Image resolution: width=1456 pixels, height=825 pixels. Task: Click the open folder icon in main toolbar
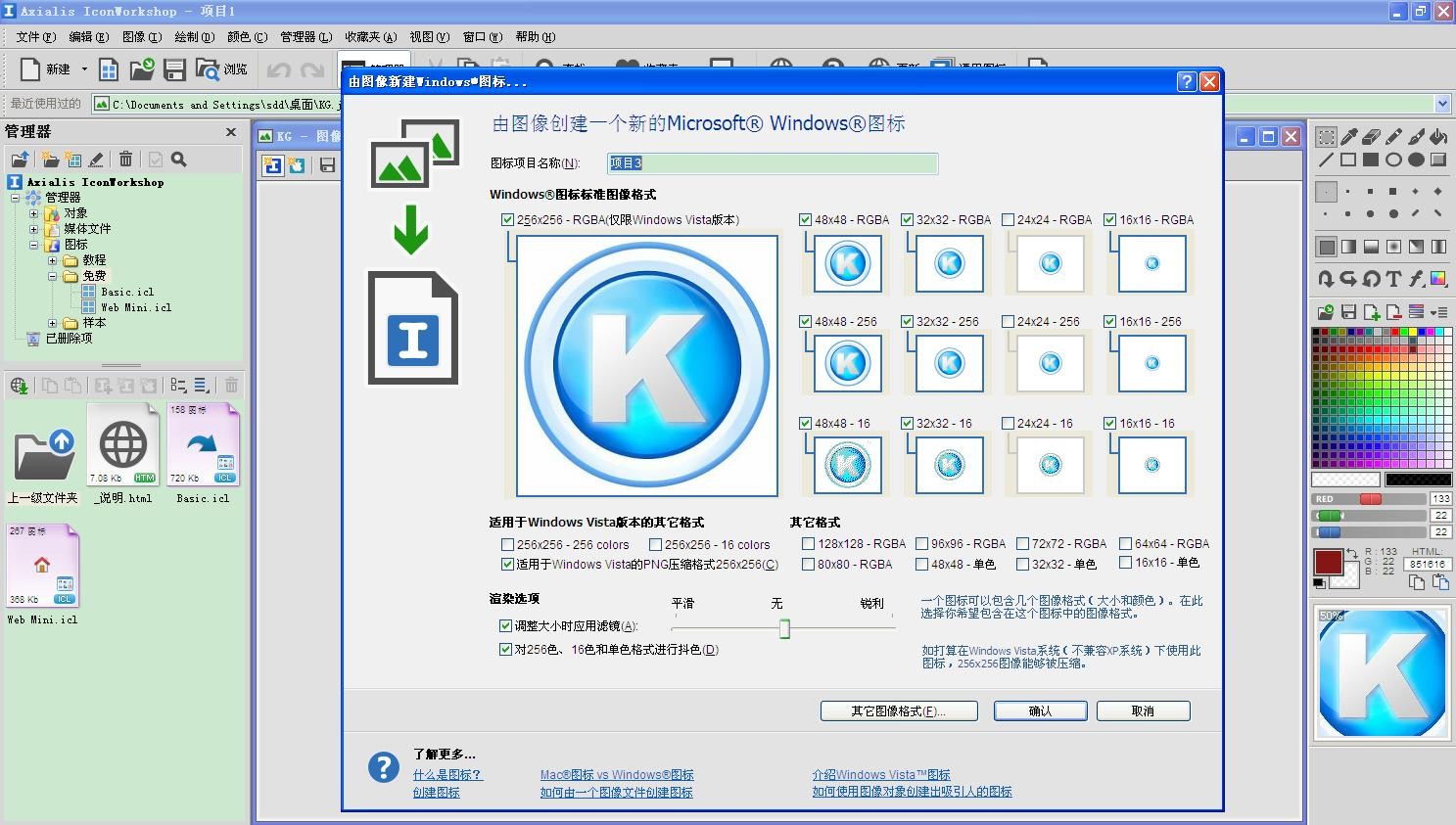(x=142, y=69)
